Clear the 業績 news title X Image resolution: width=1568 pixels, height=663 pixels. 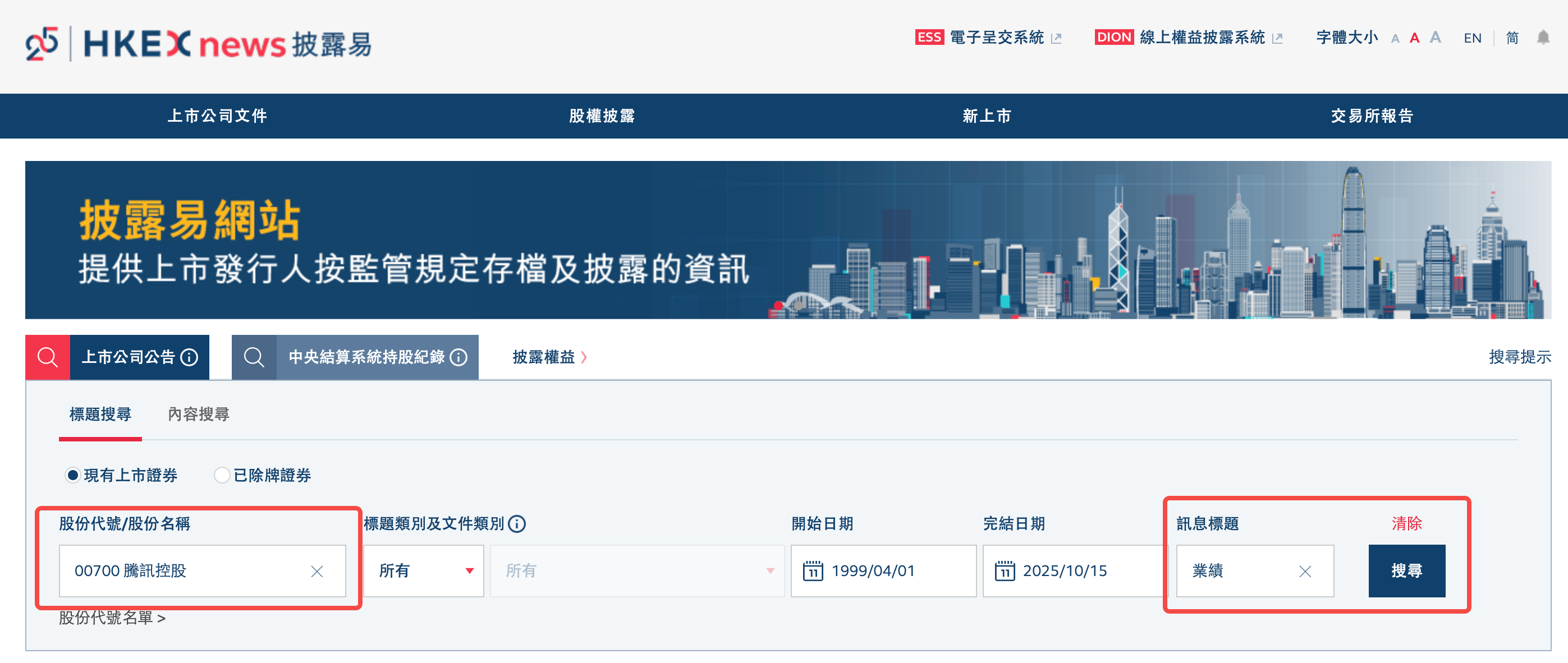1304,571
